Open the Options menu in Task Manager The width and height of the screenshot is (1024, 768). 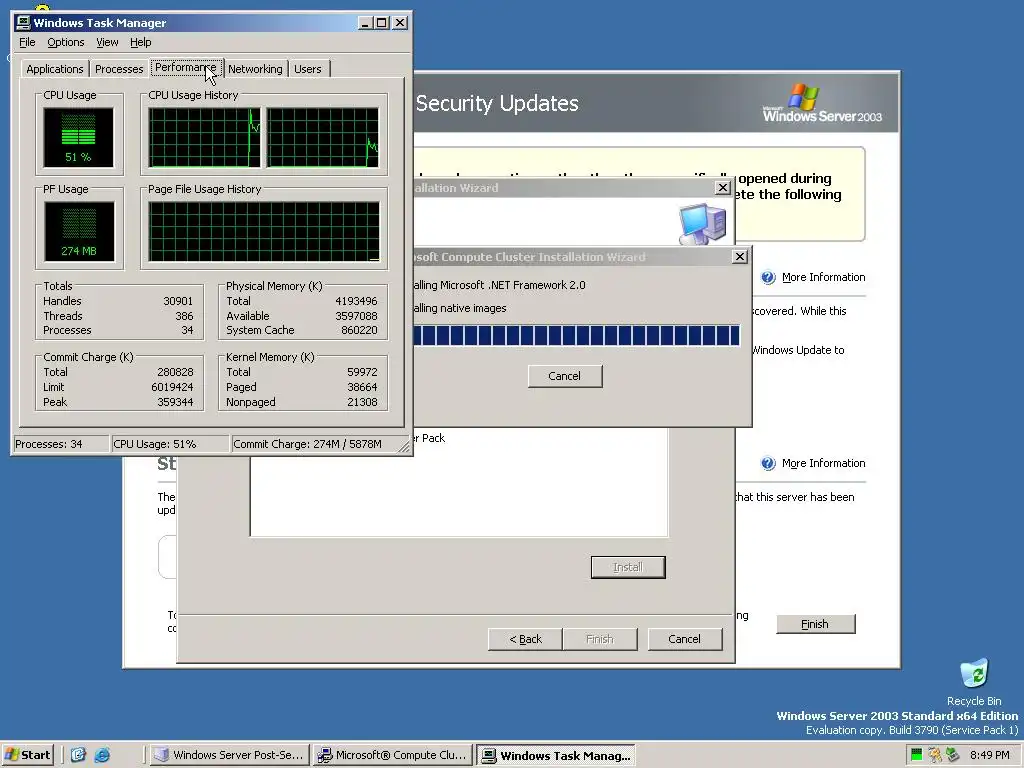click(x=65, y=42)
